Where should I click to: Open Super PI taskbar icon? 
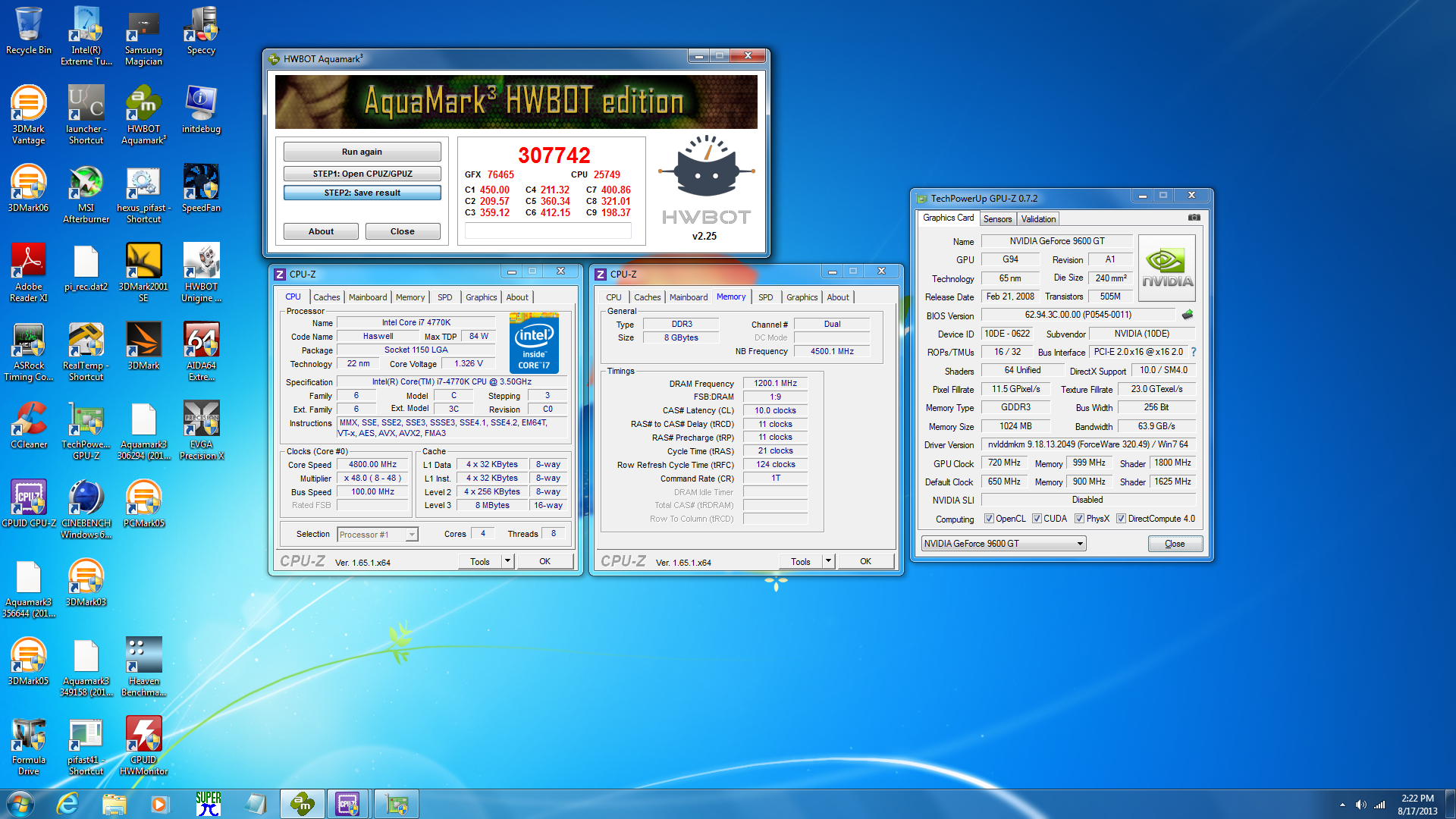208,804
